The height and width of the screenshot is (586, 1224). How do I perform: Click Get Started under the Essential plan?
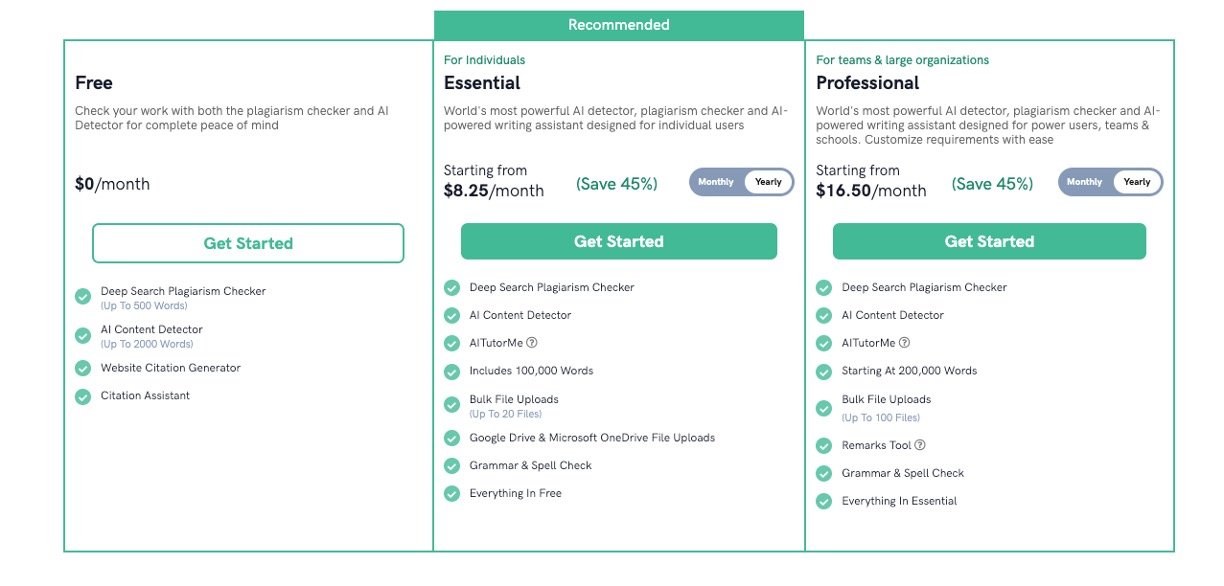(618, 241)
